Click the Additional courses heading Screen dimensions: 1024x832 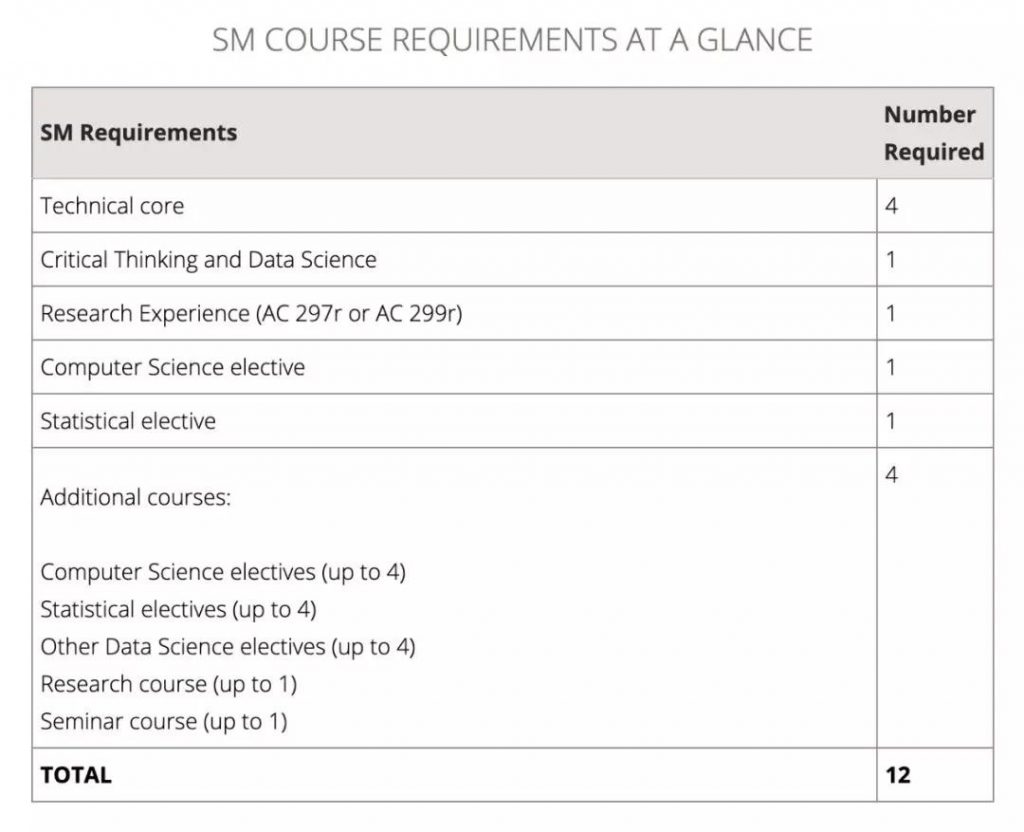(136, 498)
